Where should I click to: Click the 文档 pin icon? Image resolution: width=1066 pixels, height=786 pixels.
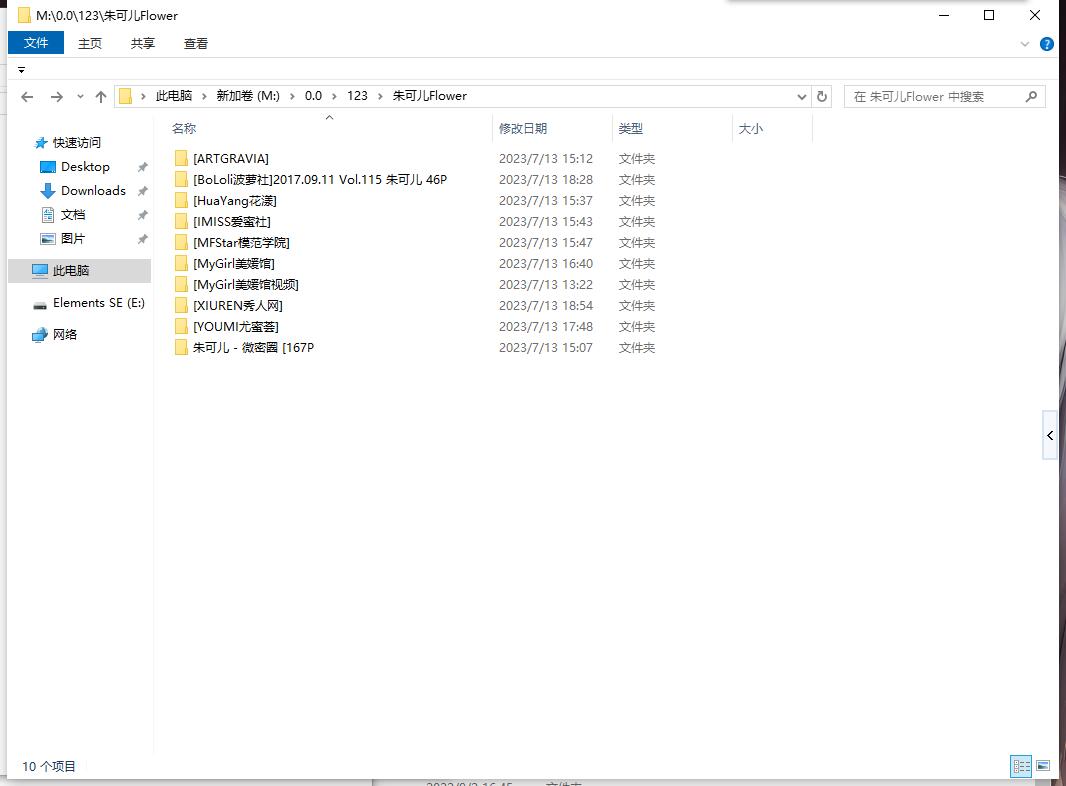tap(143, 216)
